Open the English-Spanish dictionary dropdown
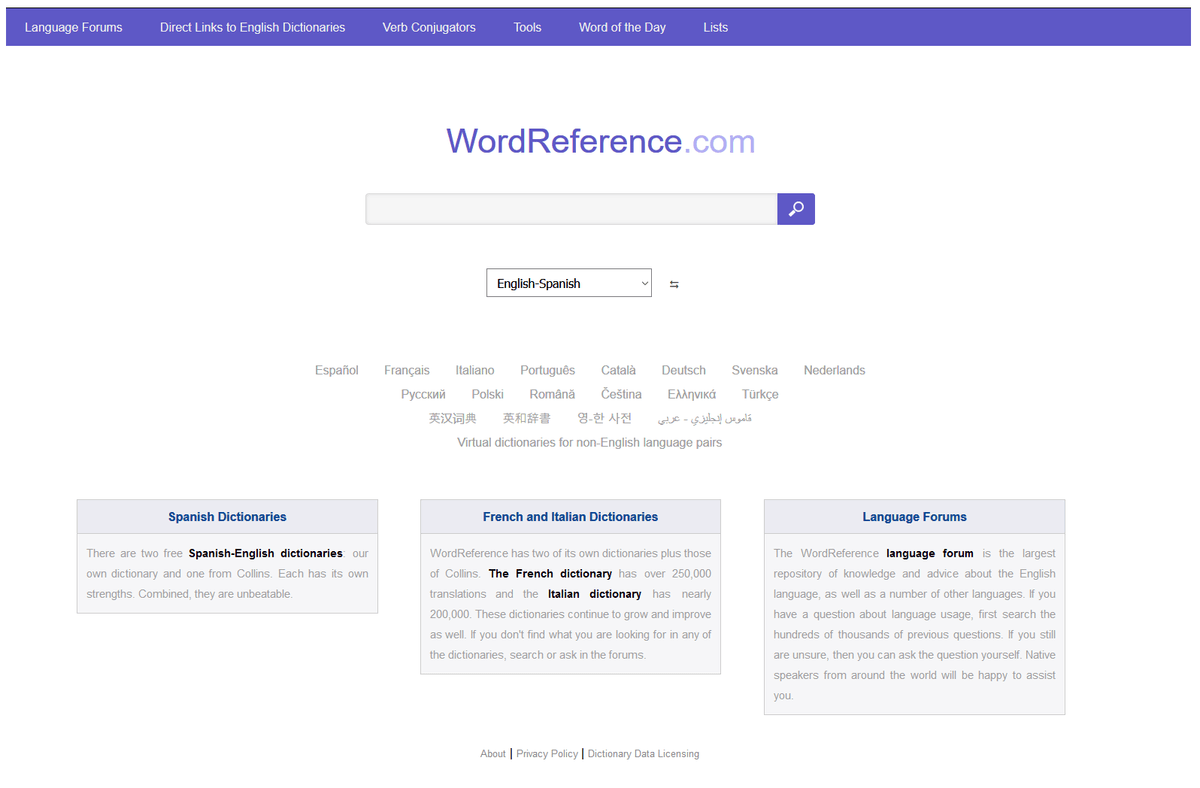The width and height of the screenshot is (1200, 788). pos(568,284)
